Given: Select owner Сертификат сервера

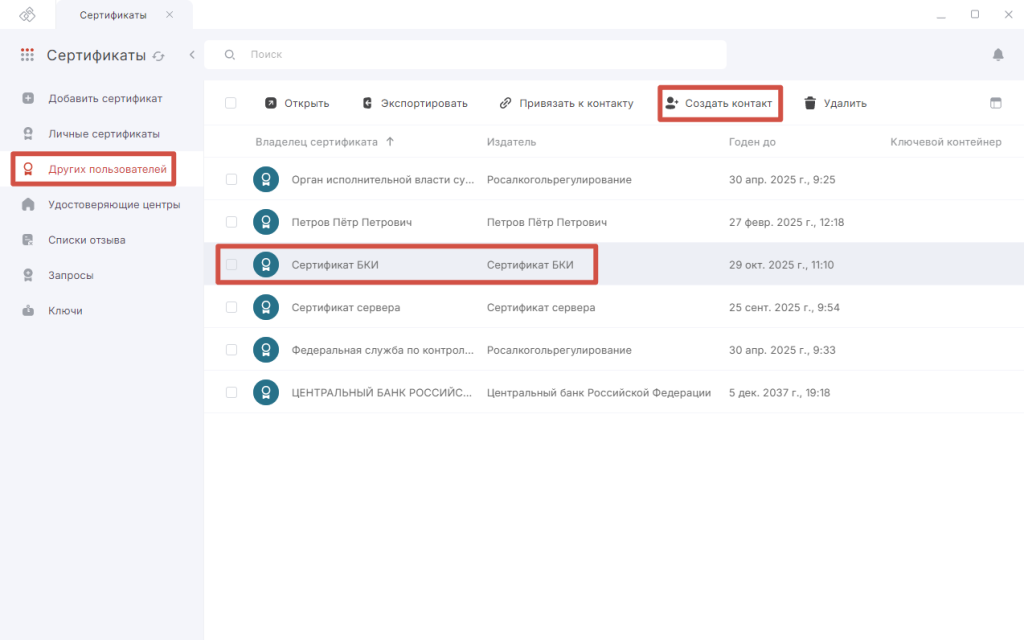Looking at the screenshot, I should 345,307.
